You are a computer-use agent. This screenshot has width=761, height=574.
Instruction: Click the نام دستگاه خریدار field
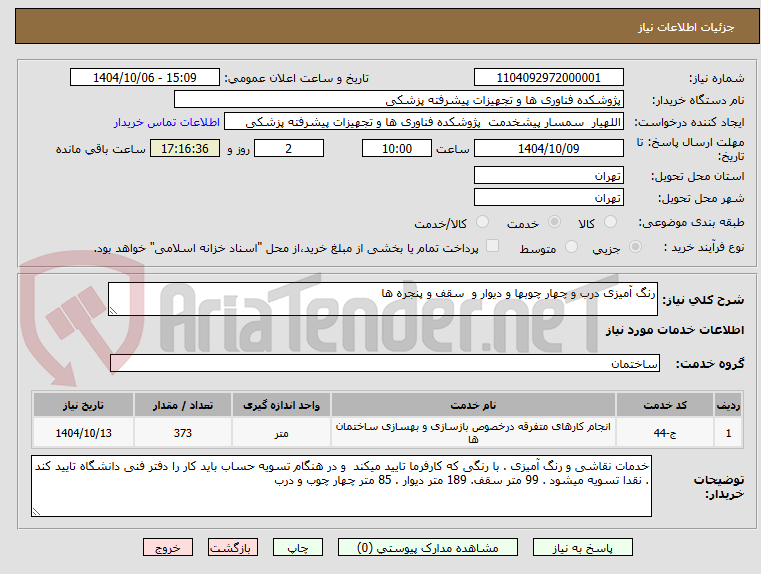(399, 100)
